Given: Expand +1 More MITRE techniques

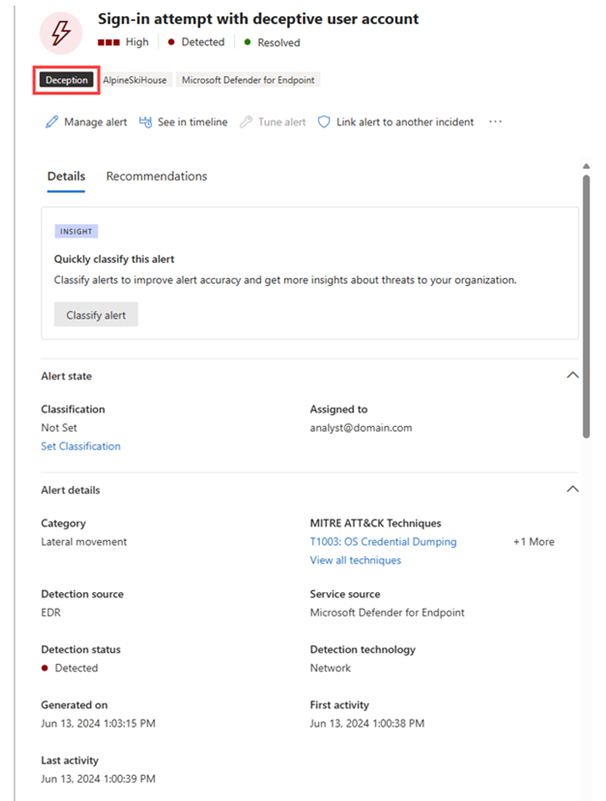Looking at the screenshot, I should click(532, 541).
